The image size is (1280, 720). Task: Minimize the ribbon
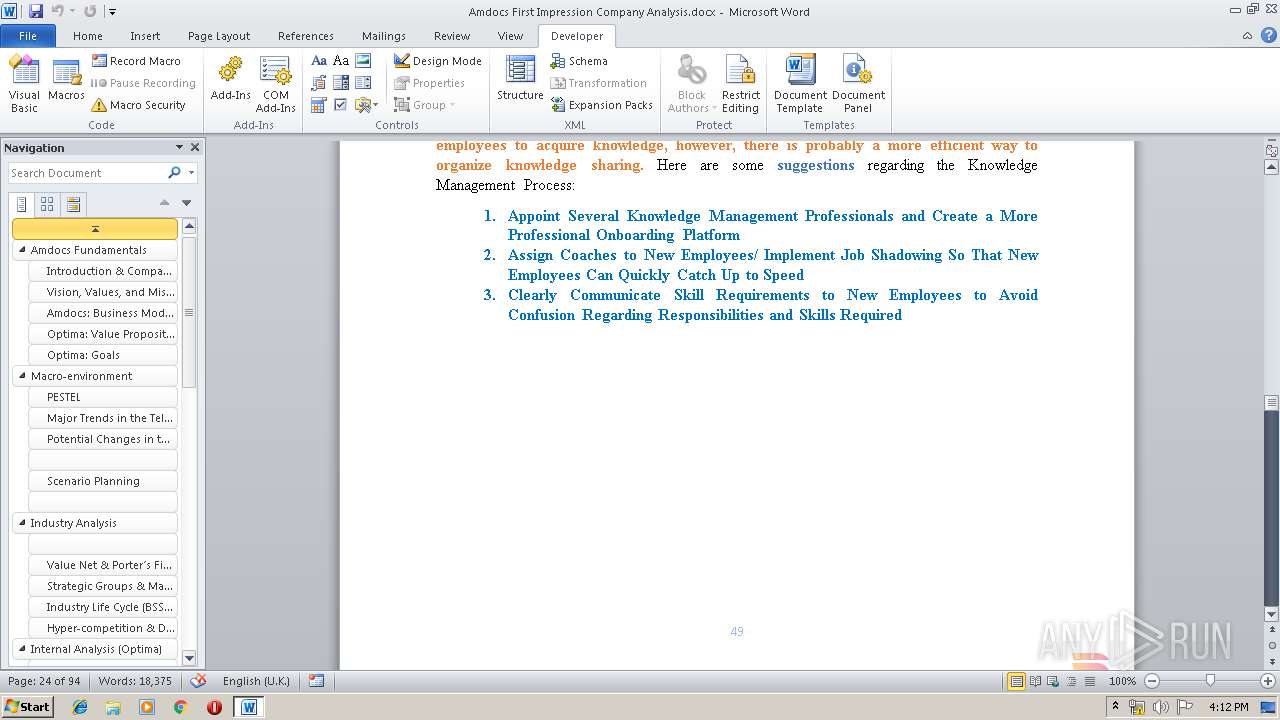click(x=1247, y=36)
